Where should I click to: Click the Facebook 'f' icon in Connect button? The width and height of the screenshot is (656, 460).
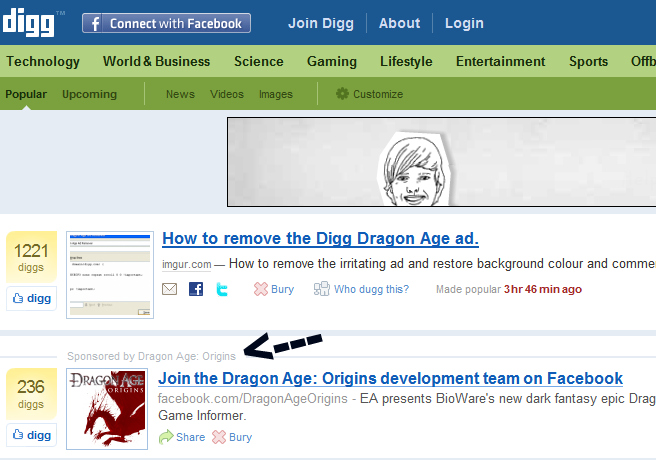pyautogui.click(x=95, y=23)
